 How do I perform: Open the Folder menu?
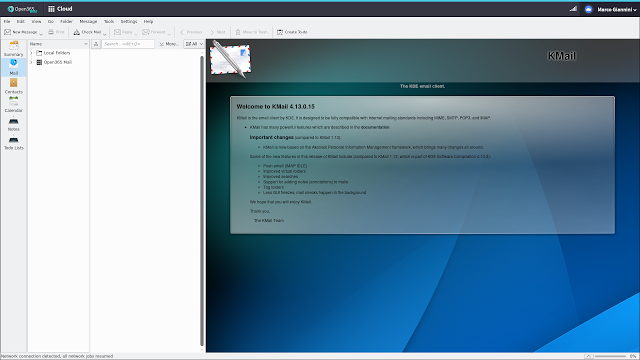click(x=66, y=21)
